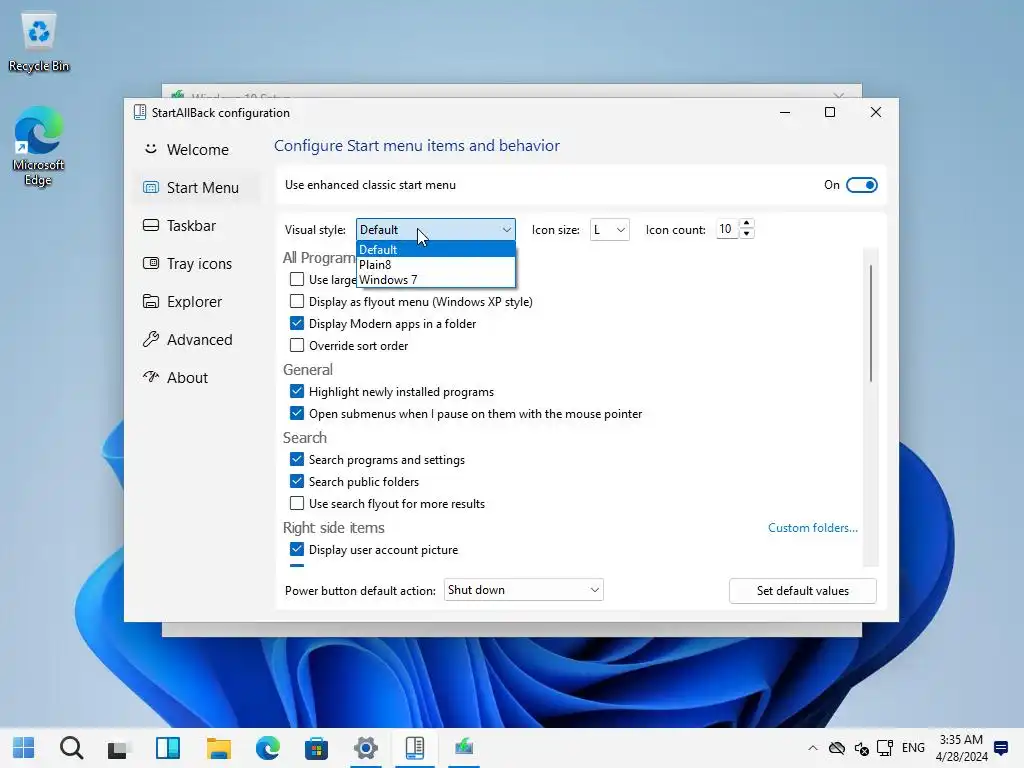Open taskbar Search magnifier

point(71,748)
